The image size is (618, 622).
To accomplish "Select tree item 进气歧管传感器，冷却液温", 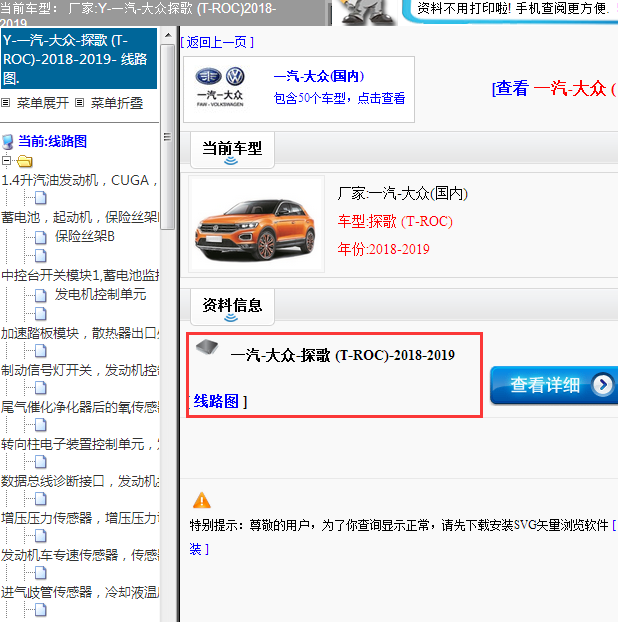I will click(x=80, y=592).
